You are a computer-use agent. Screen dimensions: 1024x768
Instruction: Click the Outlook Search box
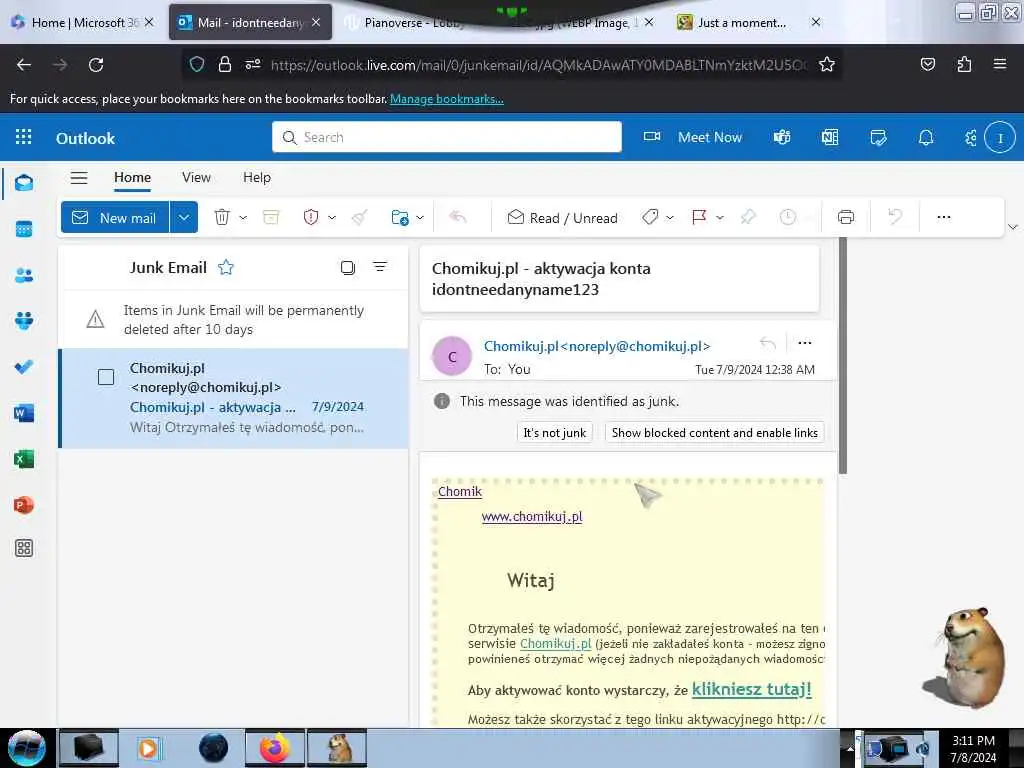click(x=447, y=137)
